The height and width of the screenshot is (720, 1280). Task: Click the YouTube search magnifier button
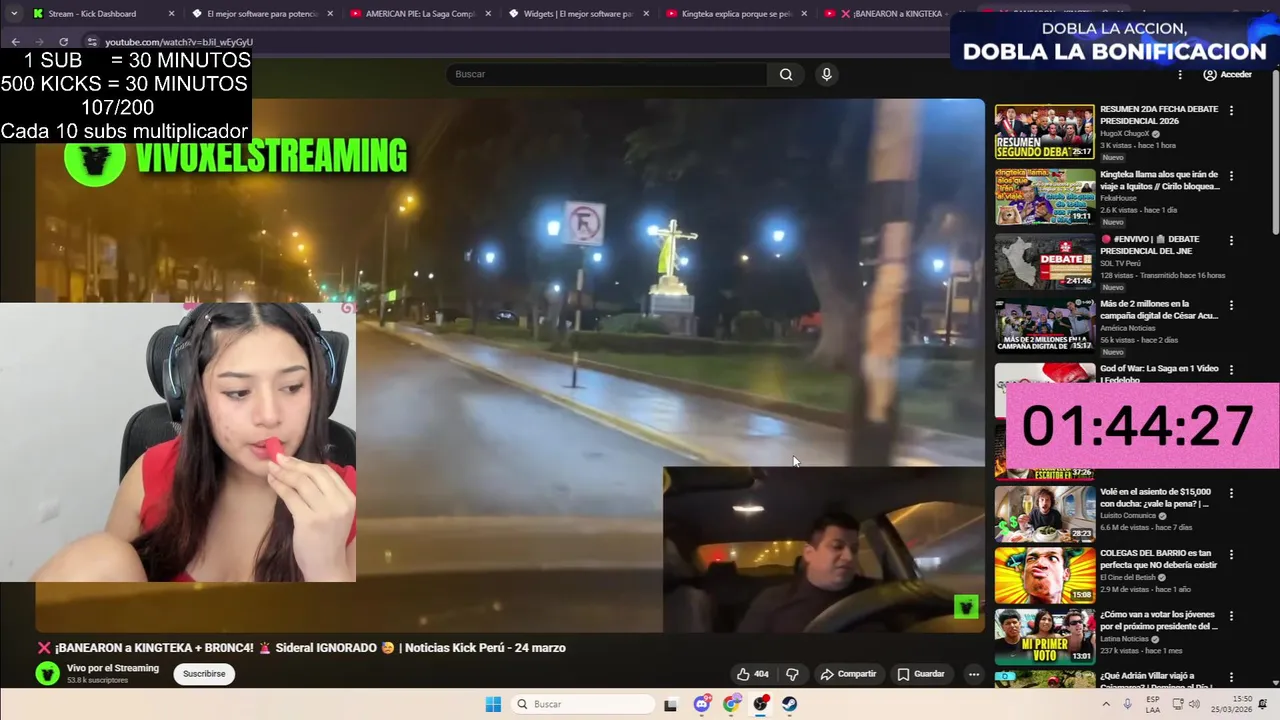coord(786,74)
